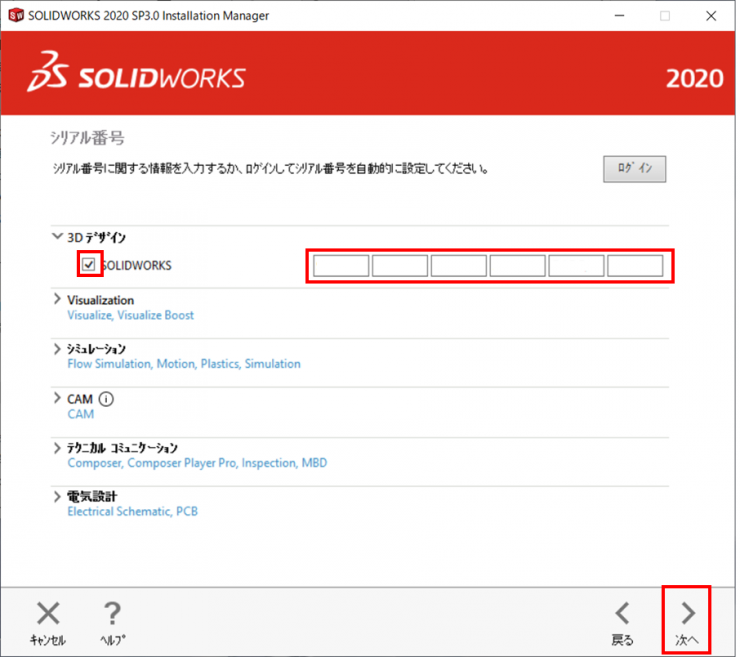Click 'Electrical Schematic, PCB' link text
The height and width of the screenshot is (657, 740).
133,512
